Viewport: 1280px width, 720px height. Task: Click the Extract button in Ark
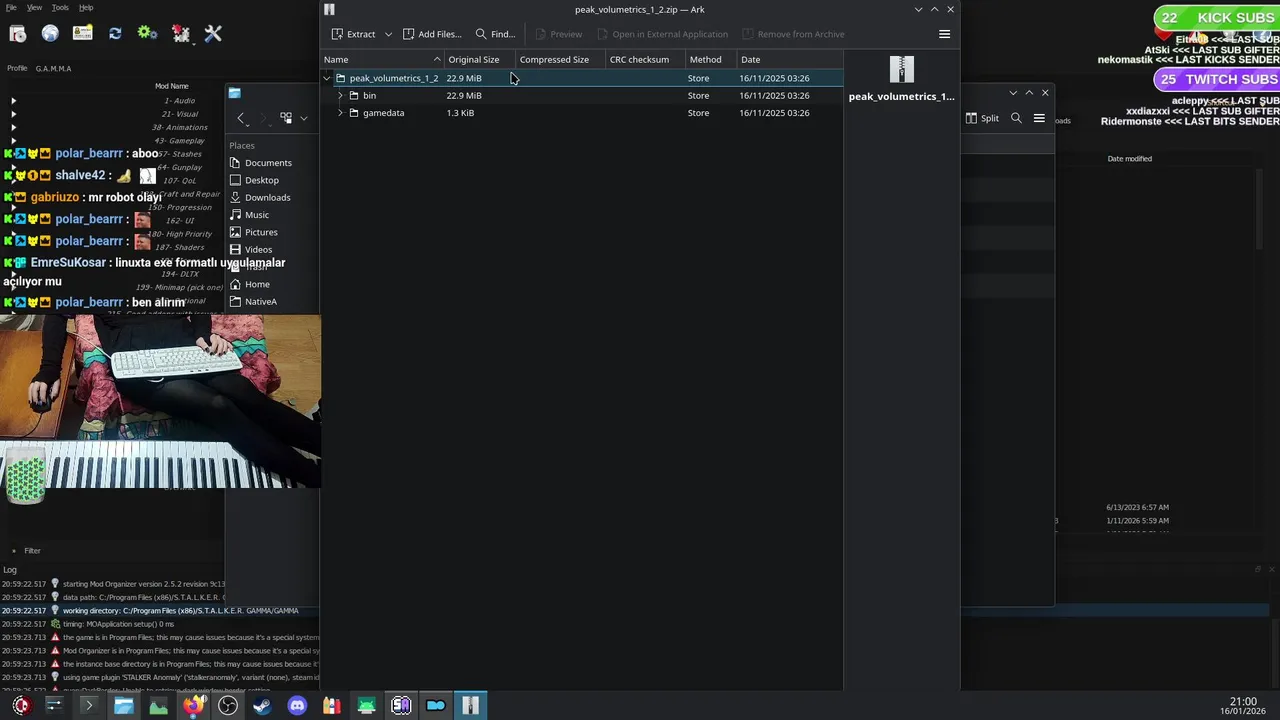point(353,34)
